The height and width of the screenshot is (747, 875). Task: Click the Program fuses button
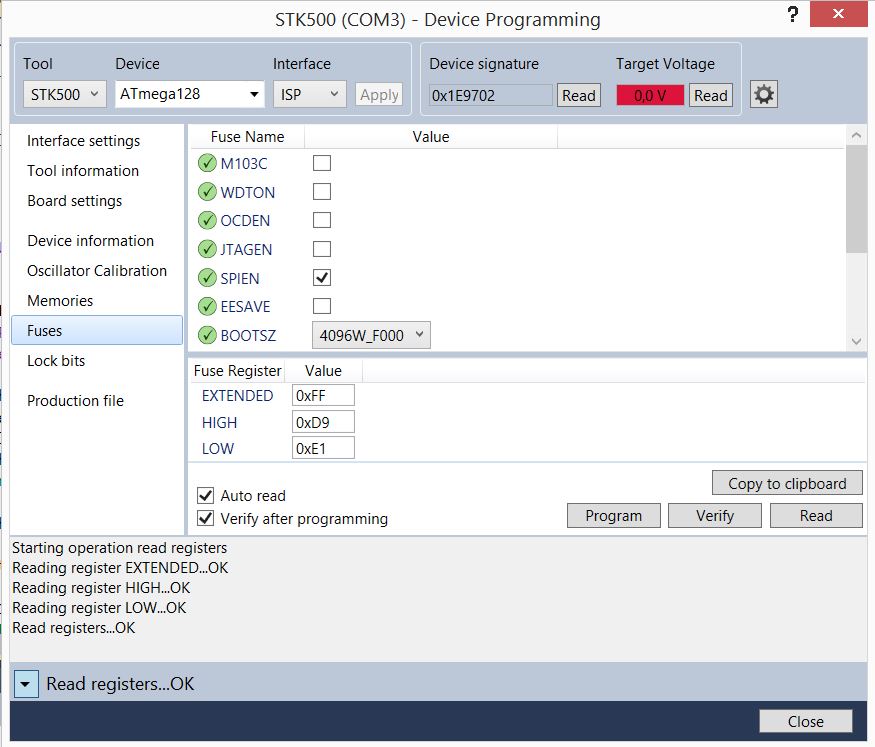pyautogui.click(x=613, y=515)
